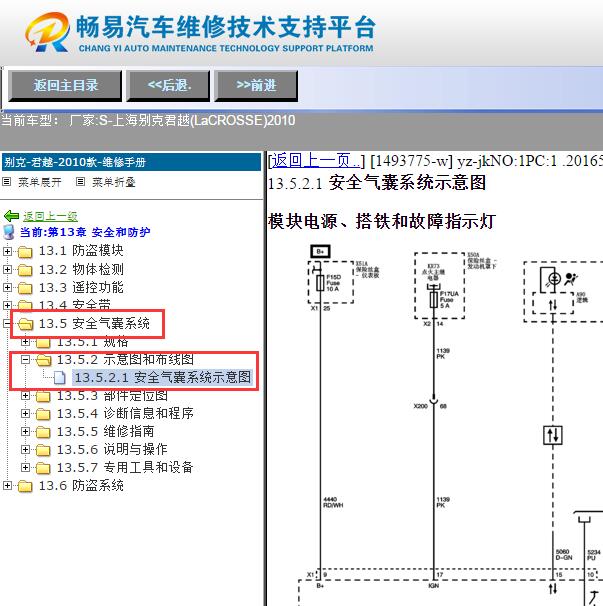Image resolution: width=603 pixels, height=606 pixels.
Task: Click the 返回主目录 button
Action: click(65, 85)
